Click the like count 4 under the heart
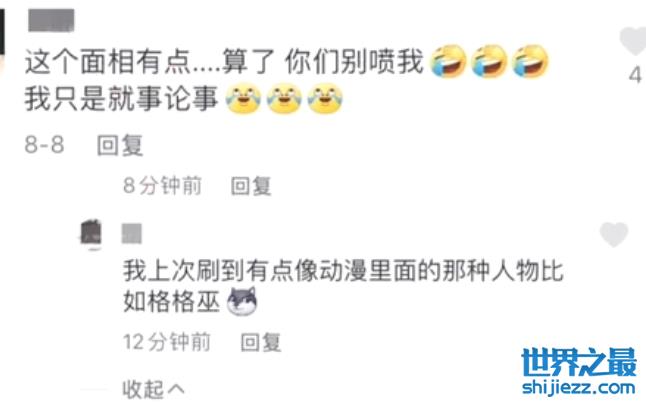 click(635, 75)
